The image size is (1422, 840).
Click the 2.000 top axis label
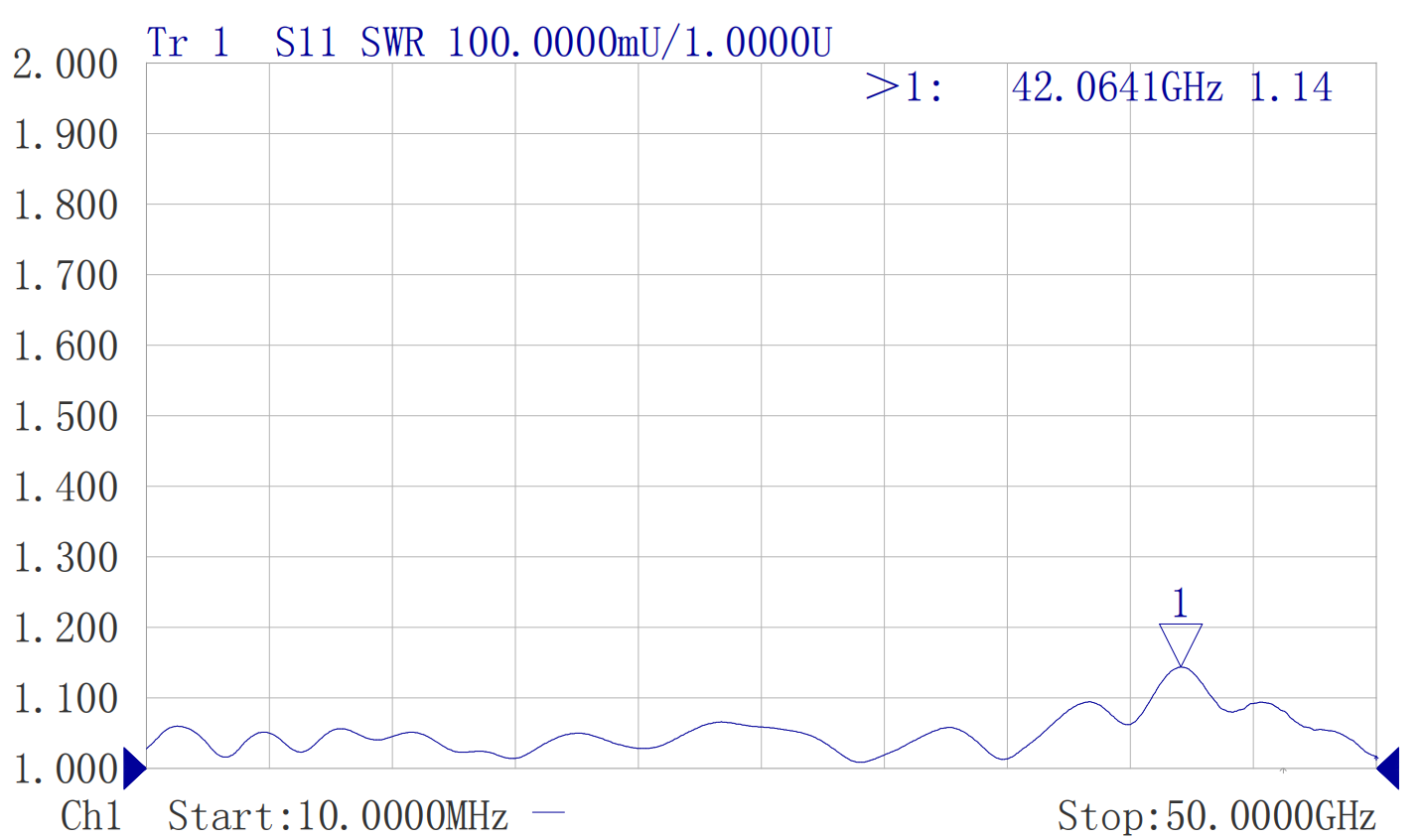(66, 65)
